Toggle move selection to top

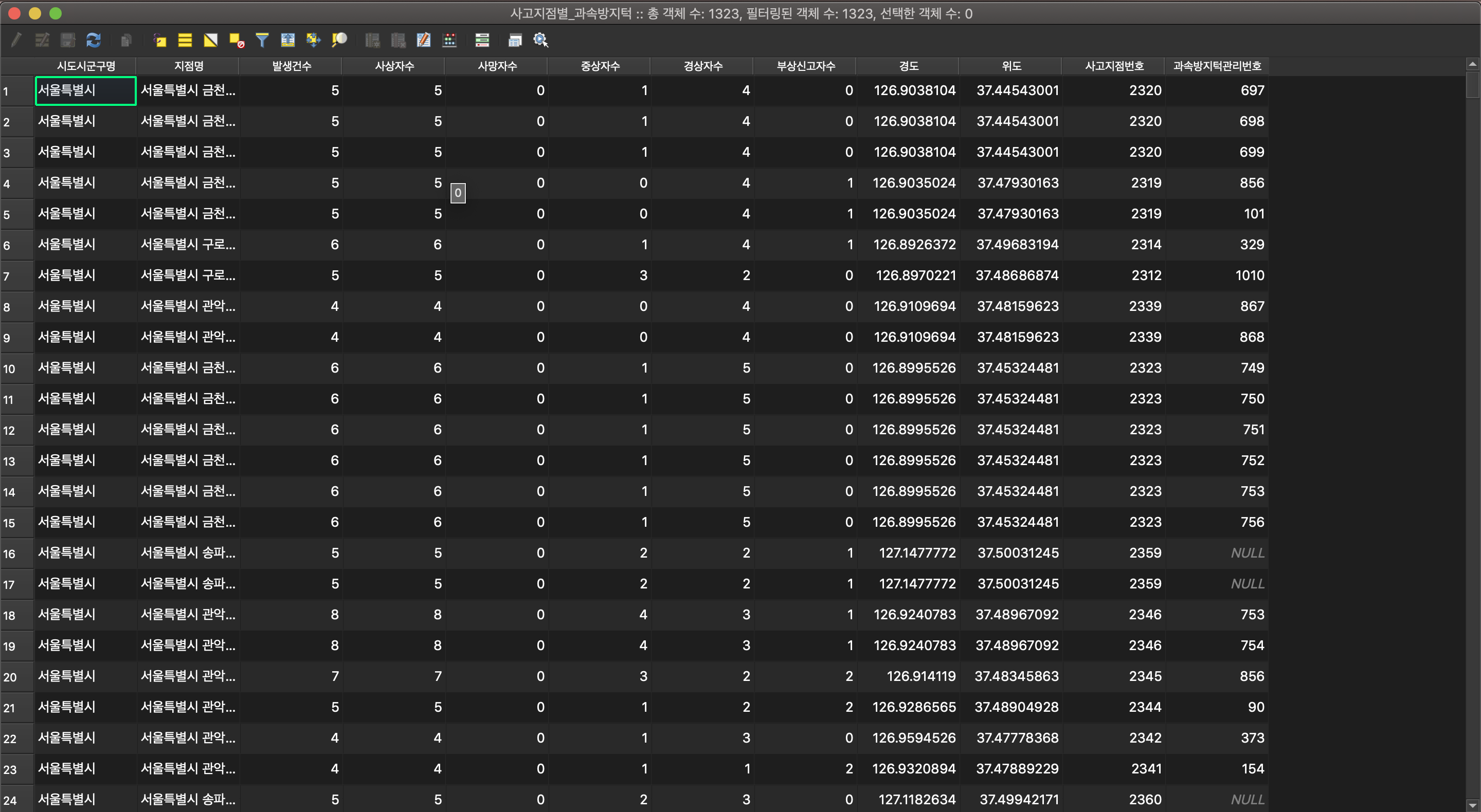[x=287, y=40]
